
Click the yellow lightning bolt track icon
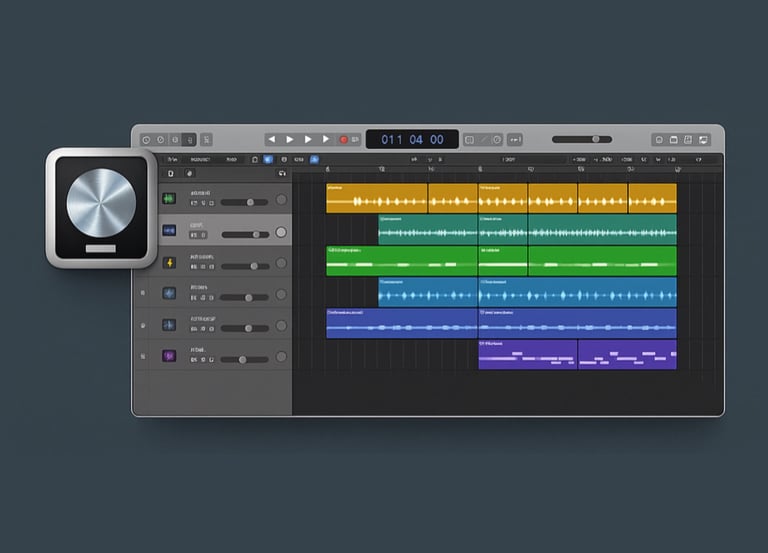click(x=169, y=263)
